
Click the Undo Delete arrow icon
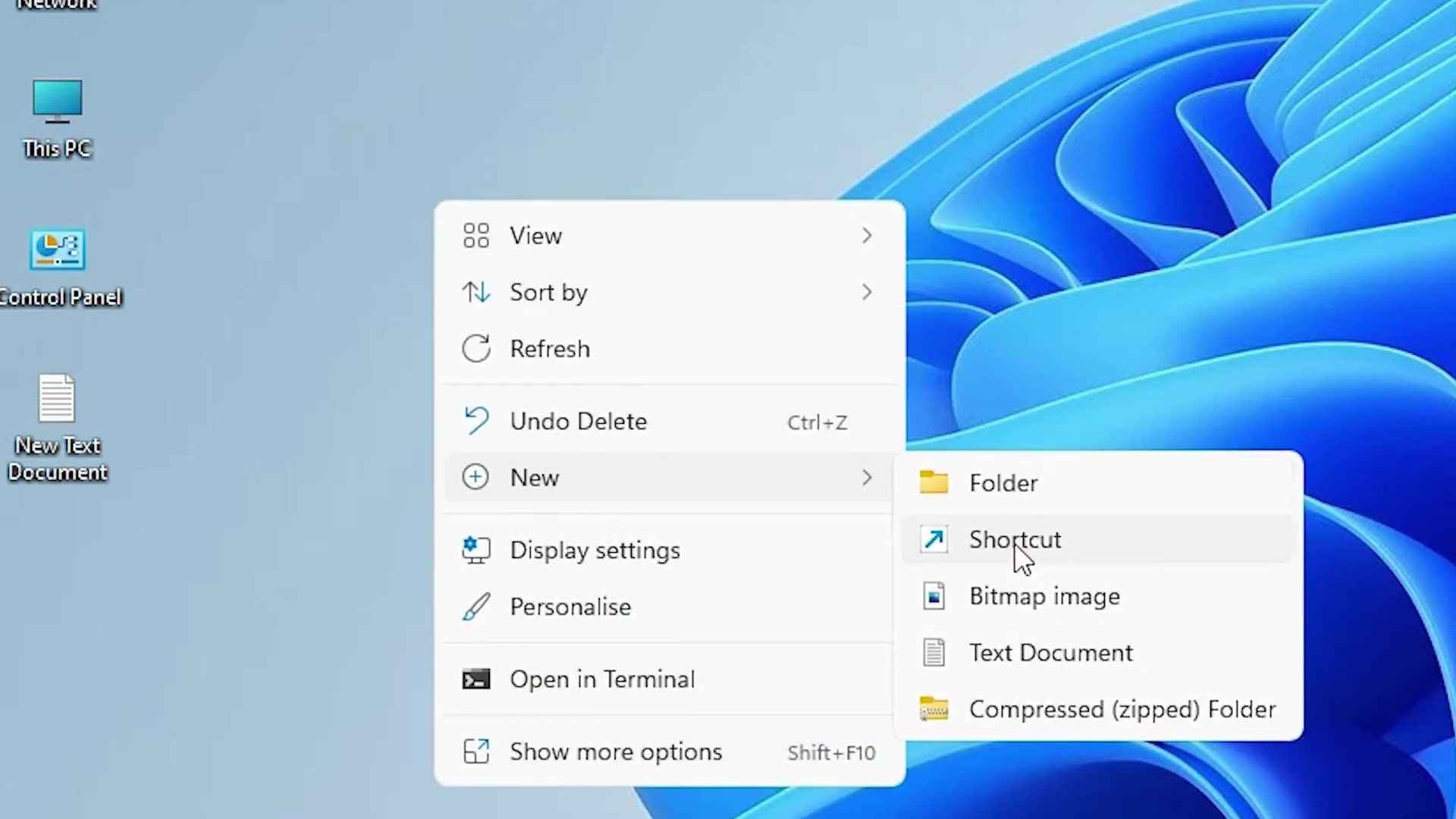pos(476,421)
